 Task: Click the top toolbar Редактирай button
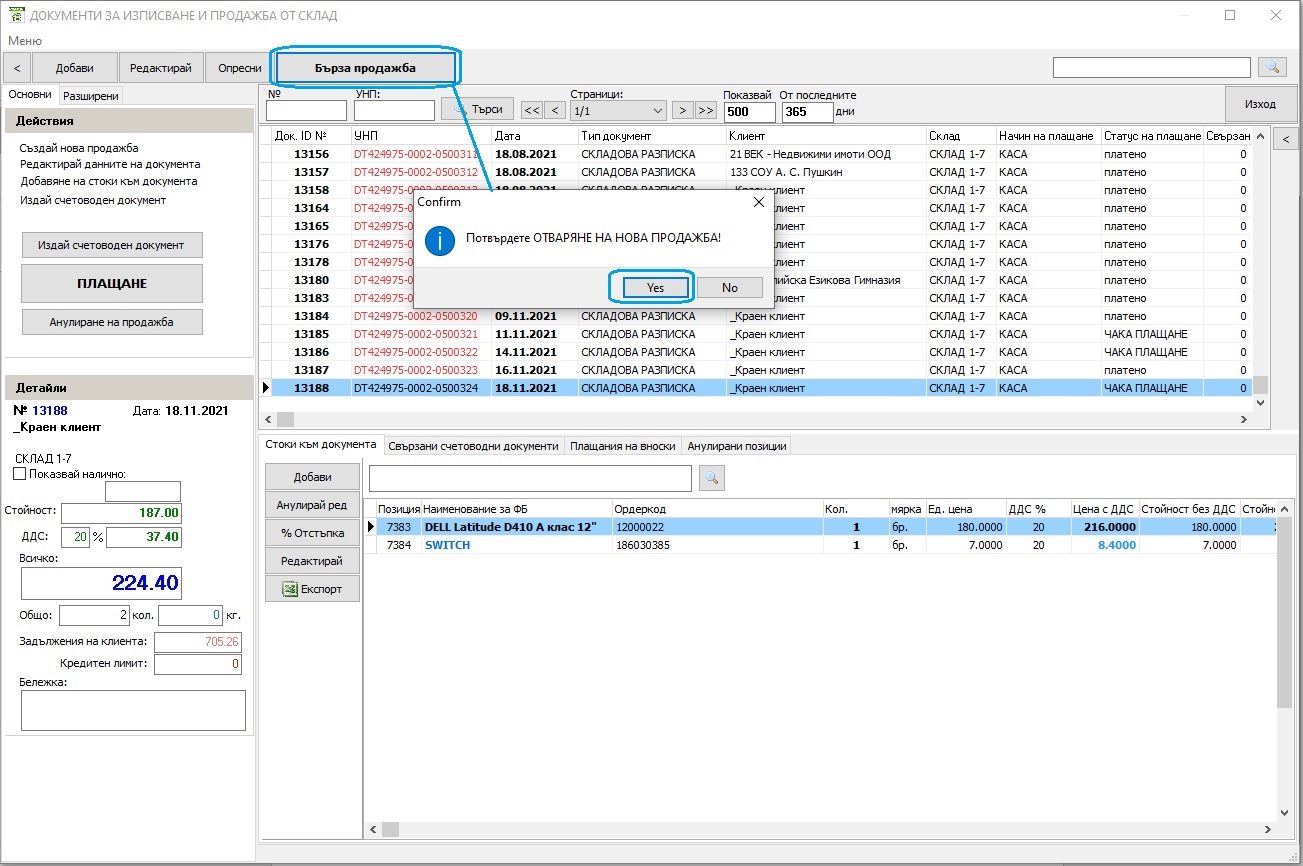point(161,68)
